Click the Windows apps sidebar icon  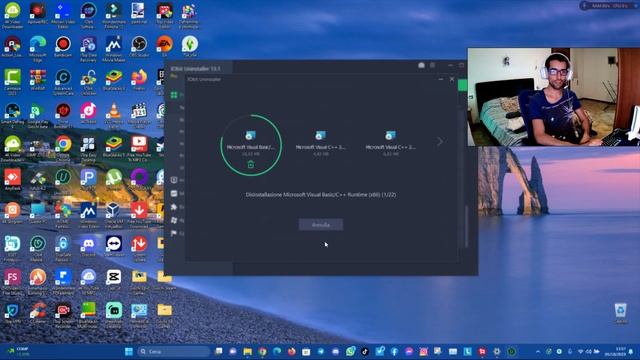174,220
